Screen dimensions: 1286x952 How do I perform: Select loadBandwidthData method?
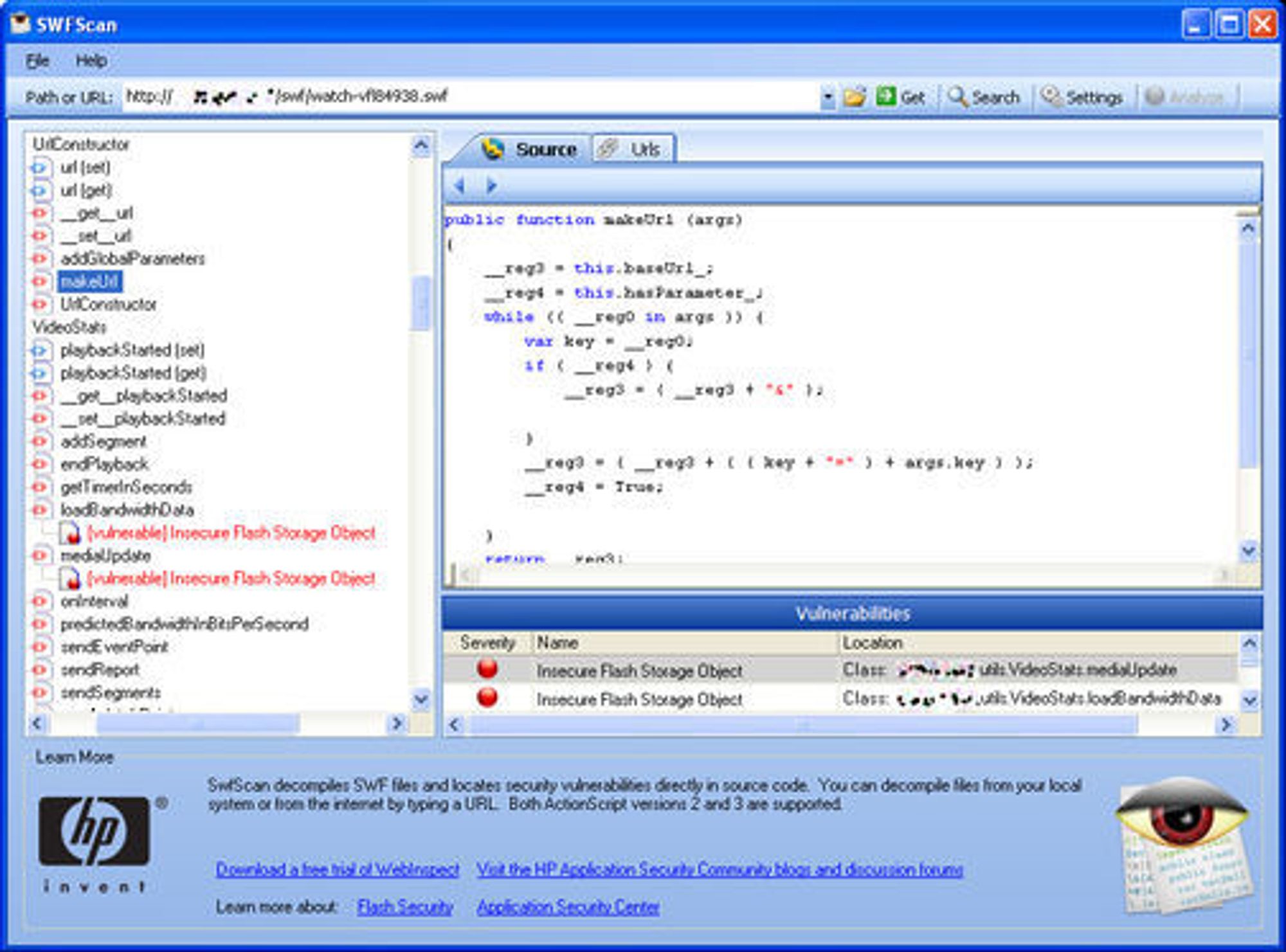[x=127, y=510]
